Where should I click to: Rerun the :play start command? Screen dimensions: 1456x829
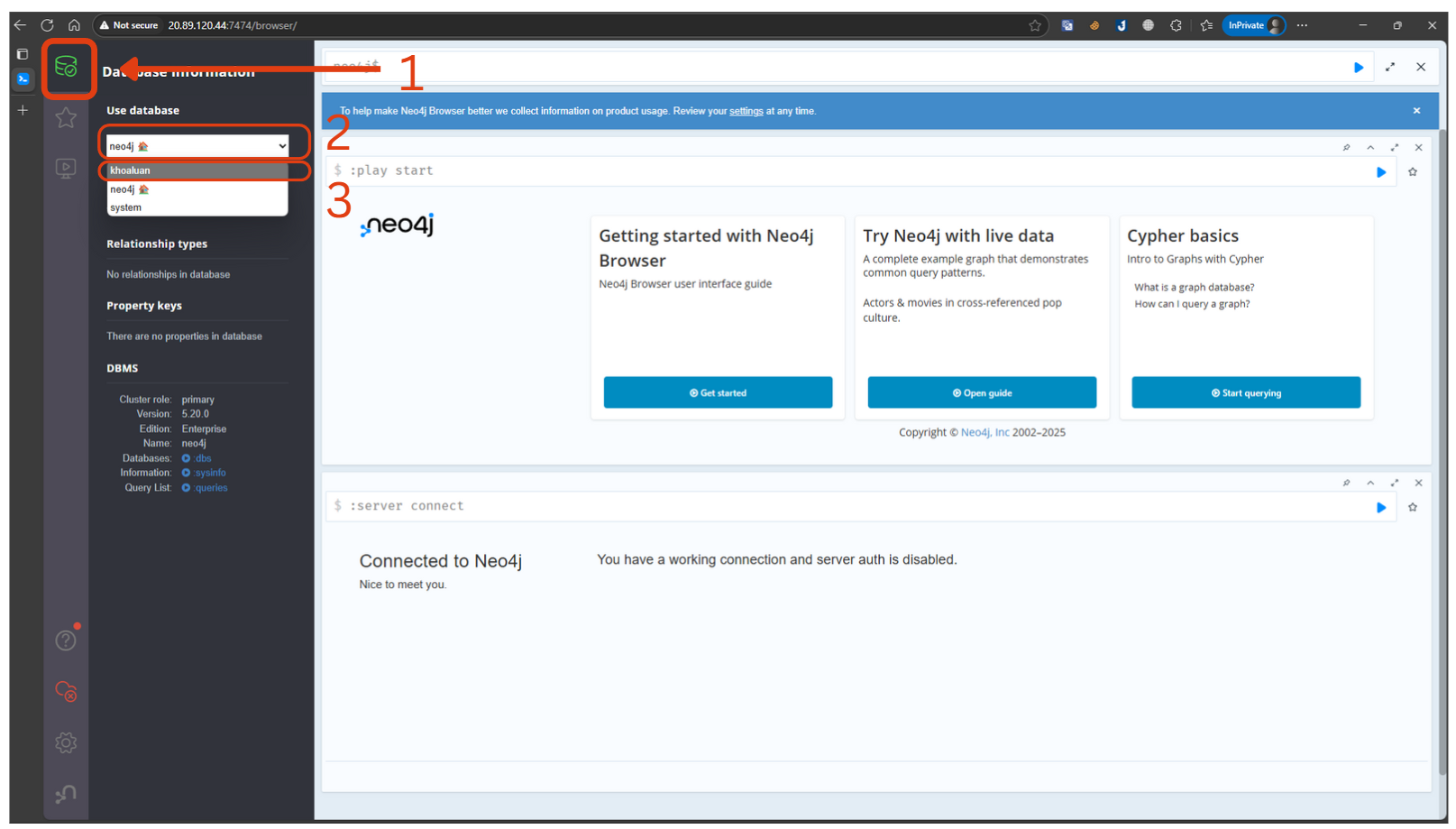click(1381, 172)
